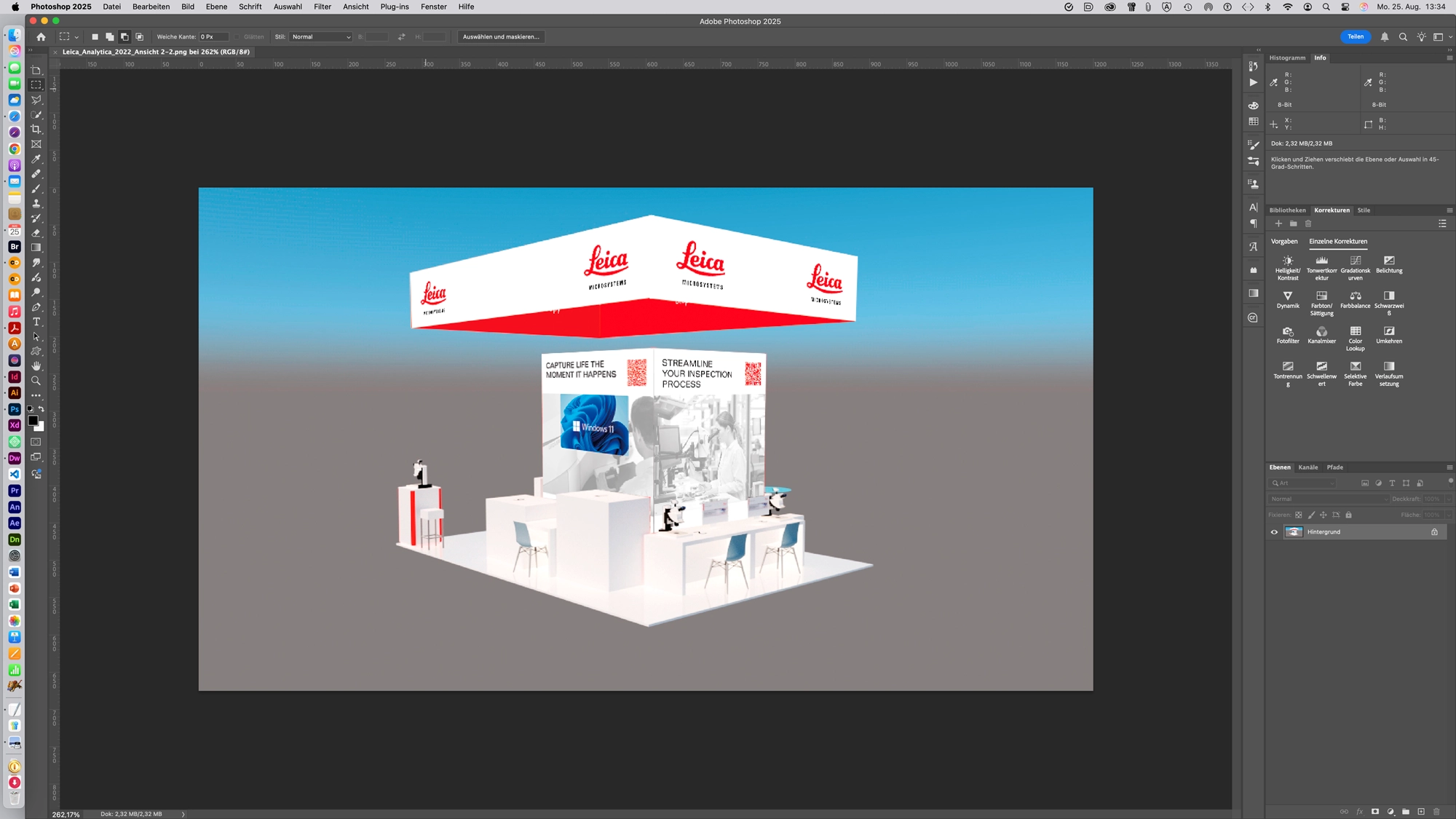The image size is (1456, 819).
Task: Open the Filter menu
Action: [322, 7]
